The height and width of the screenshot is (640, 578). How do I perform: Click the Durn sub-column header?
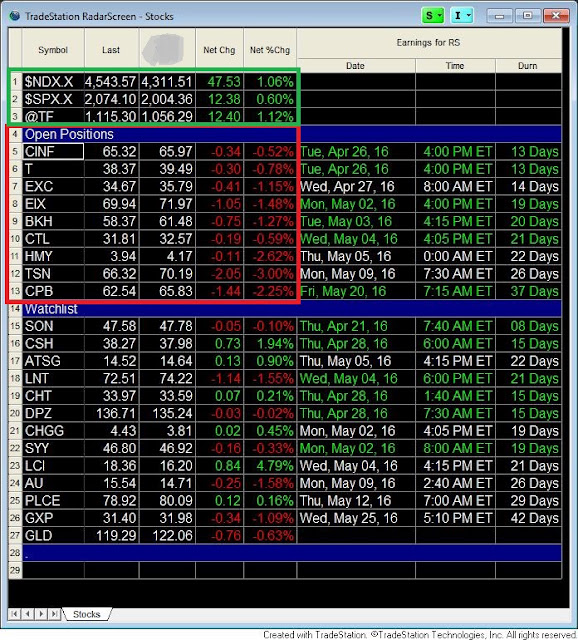click(528, 66)
